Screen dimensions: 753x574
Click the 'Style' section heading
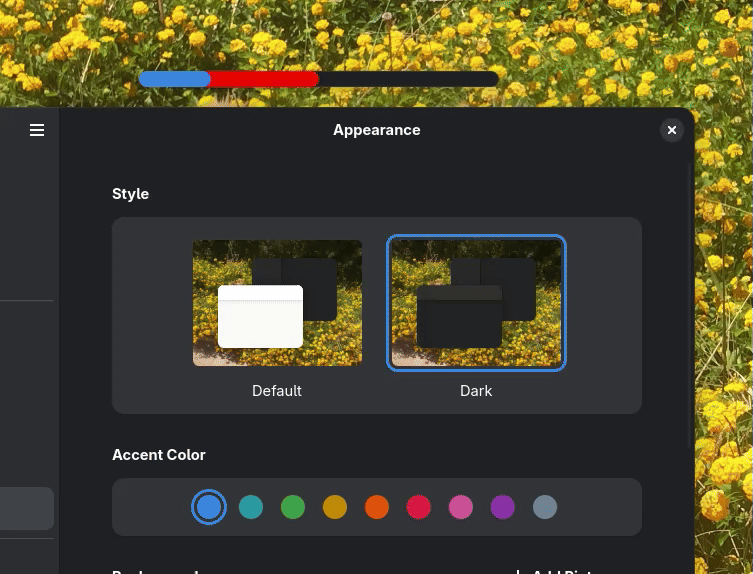(x=130, y=194)
